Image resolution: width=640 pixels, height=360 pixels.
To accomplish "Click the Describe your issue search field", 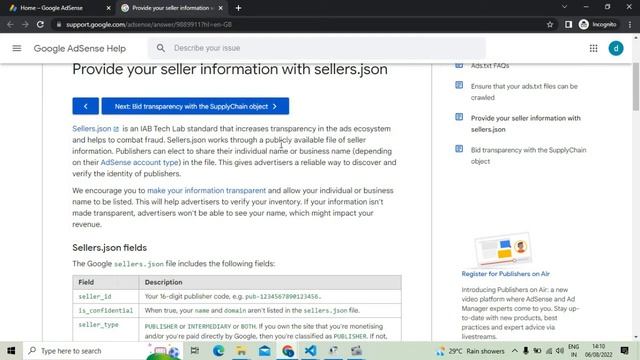I will pos(317,48).
